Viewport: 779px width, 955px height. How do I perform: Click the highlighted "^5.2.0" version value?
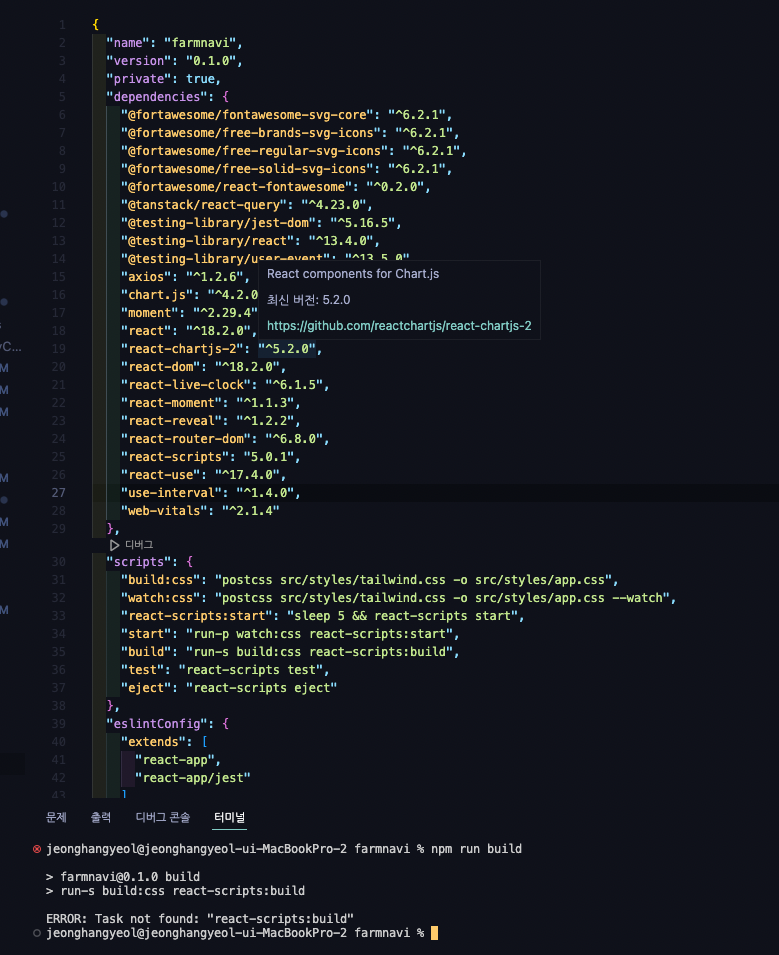(x=287, y=349)
